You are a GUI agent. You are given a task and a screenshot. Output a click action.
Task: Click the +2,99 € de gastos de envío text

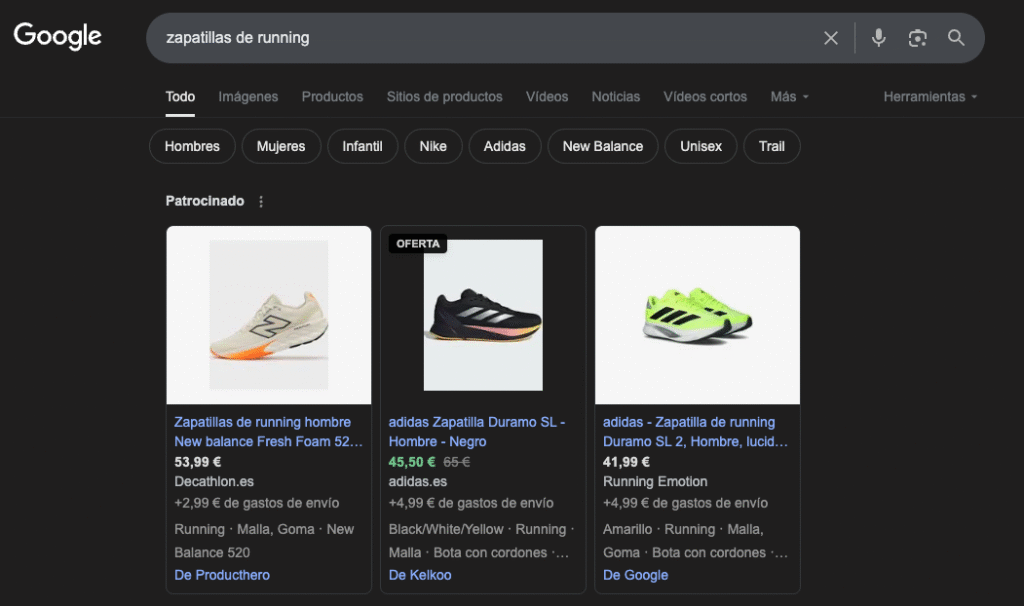pyautogui.click(x=257, y=503)
